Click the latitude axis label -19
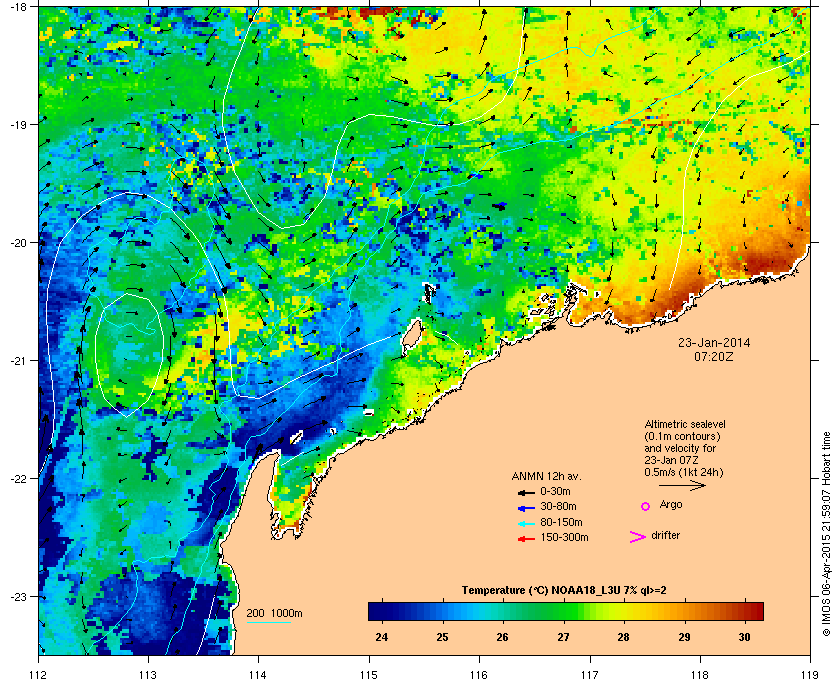840x680 pixels. click(19, 124)
